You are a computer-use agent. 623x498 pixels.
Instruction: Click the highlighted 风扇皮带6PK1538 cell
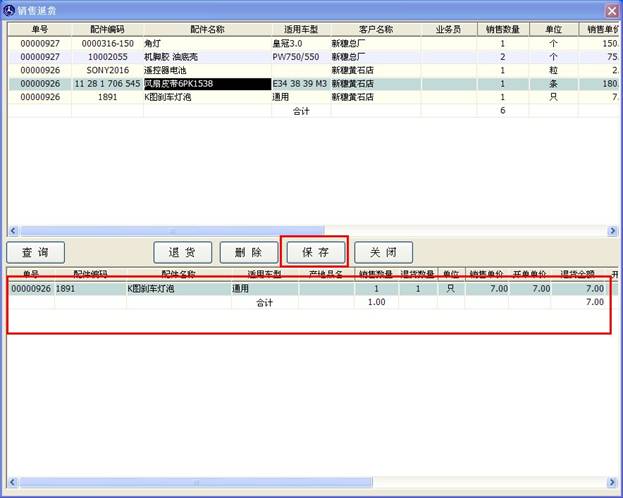(x=205, y=84)
